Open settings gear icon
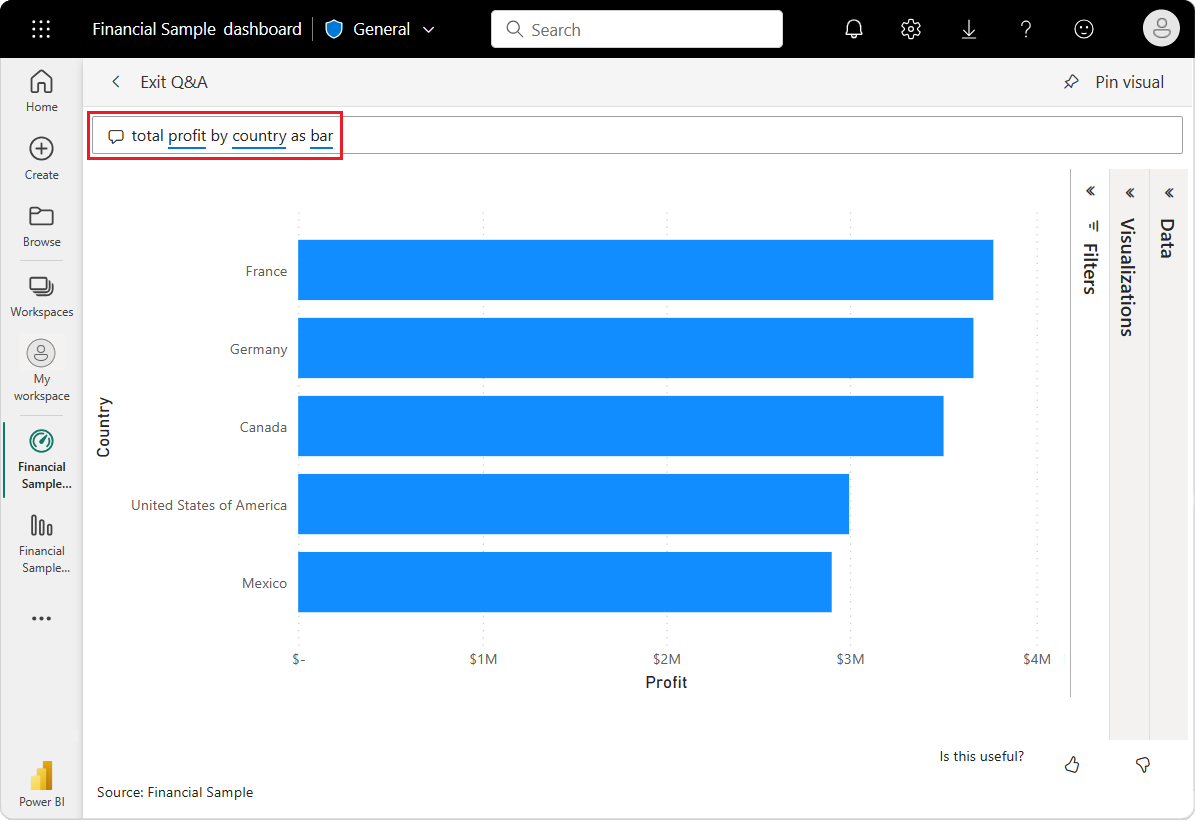1196x821 pixels. click(x=911, y=29)
